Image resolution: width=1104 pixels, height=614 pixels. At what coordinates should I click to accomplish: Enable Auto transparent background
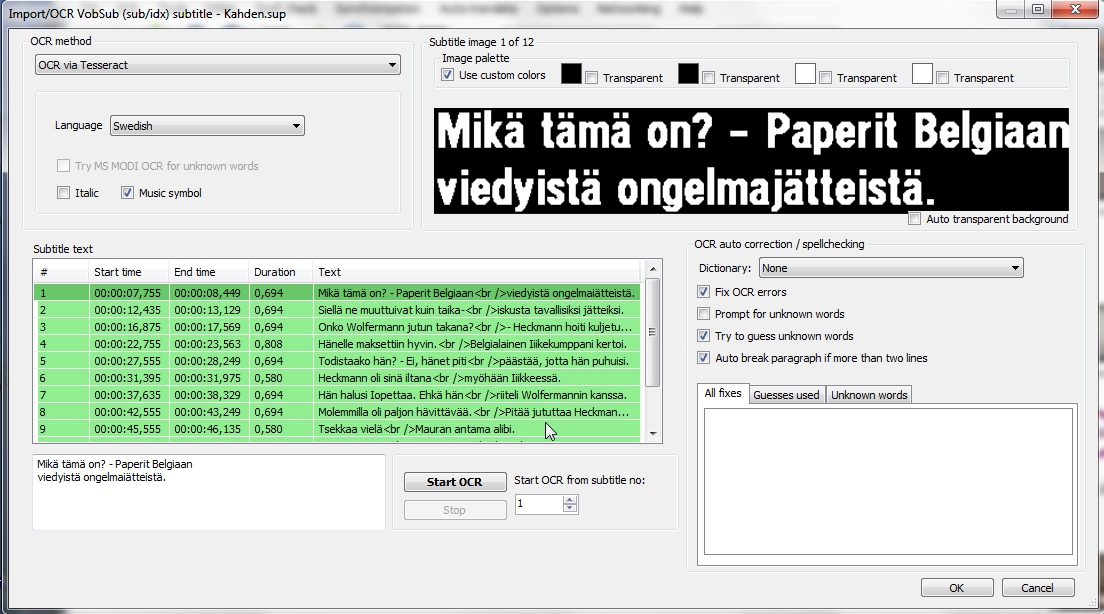click(x=915, y=219)
